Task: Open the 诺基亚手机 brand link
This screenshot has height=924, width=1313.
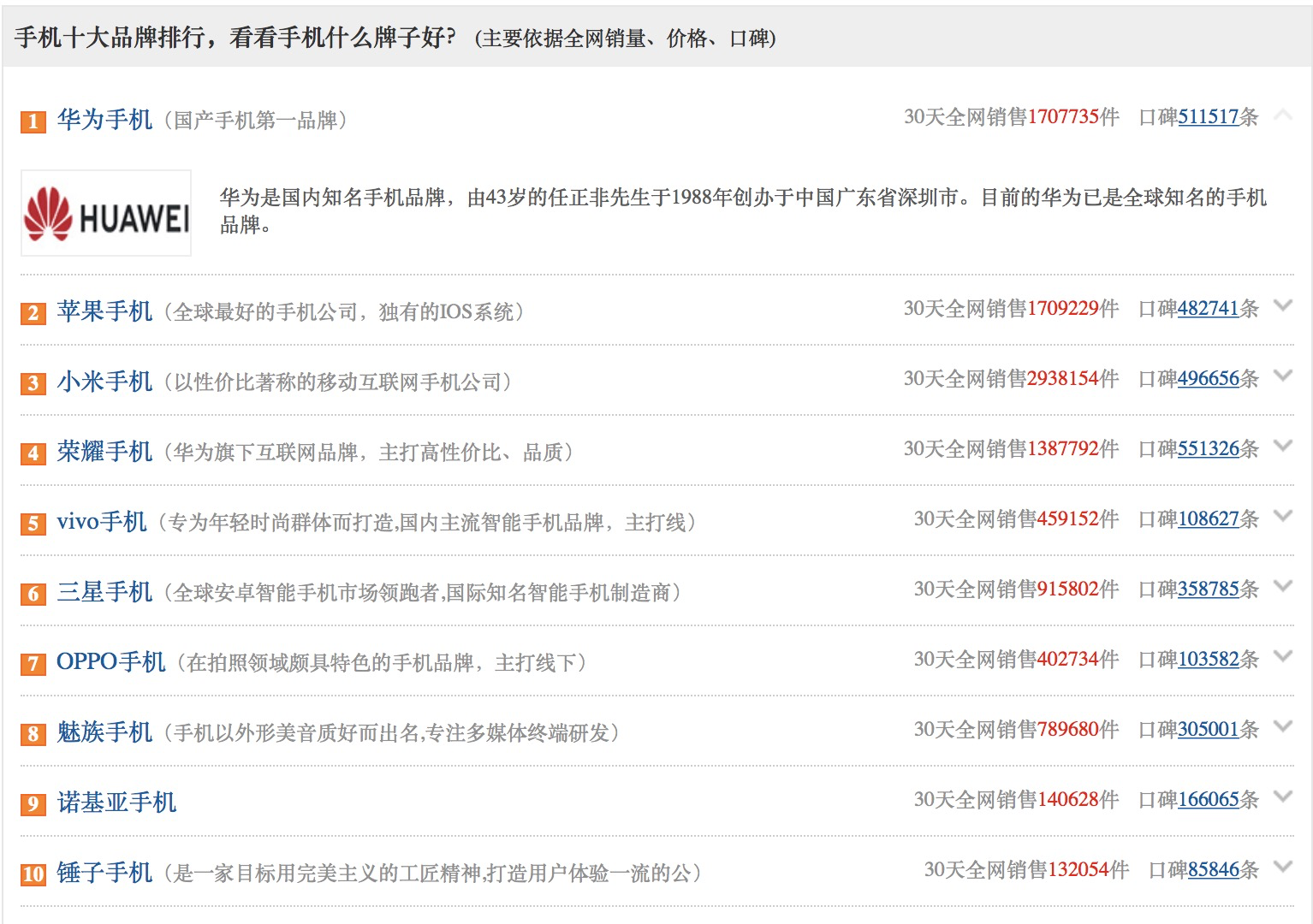Action: (x=116, y=803)
